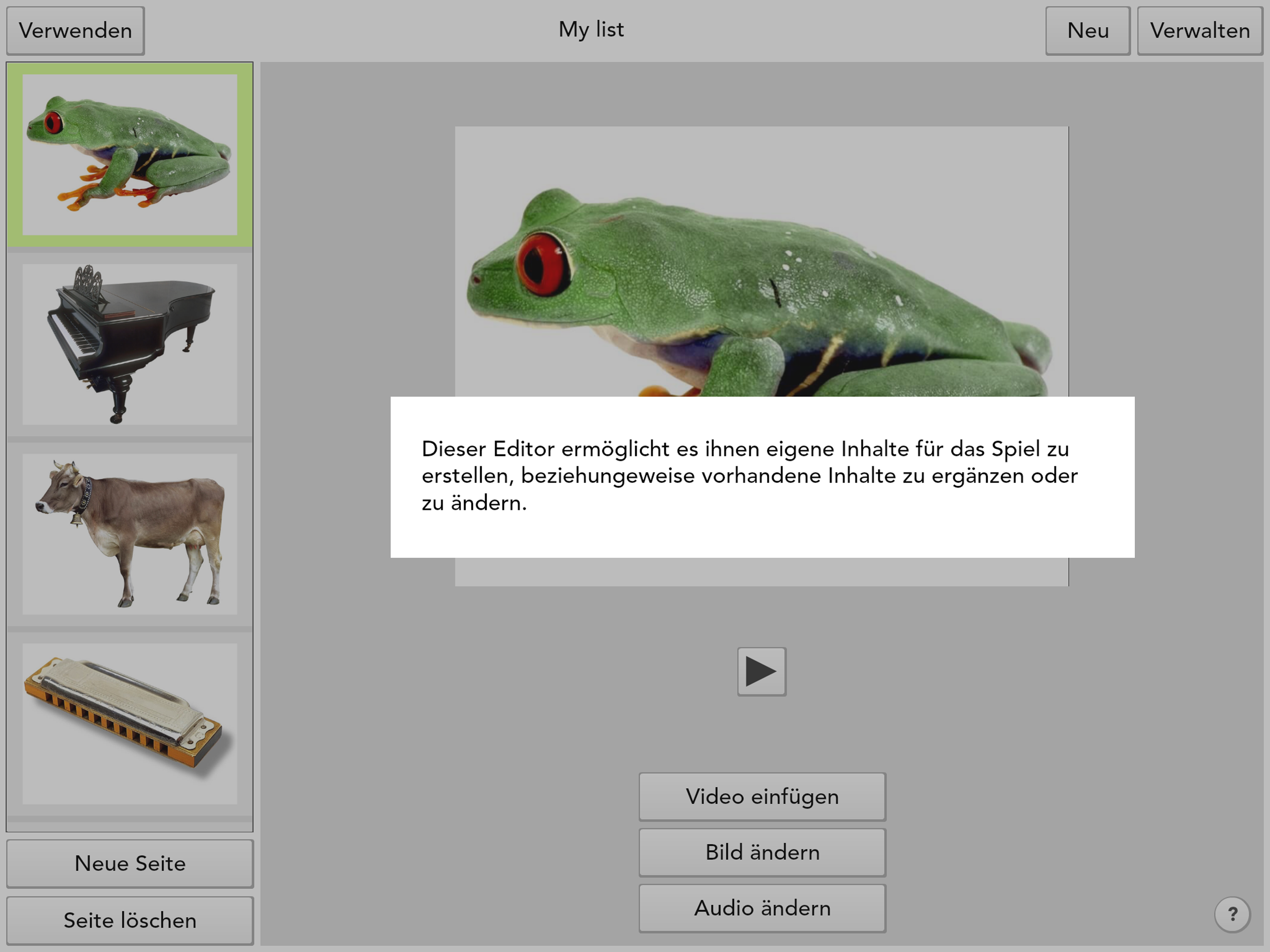Click the play audio button

click(761, 671)
